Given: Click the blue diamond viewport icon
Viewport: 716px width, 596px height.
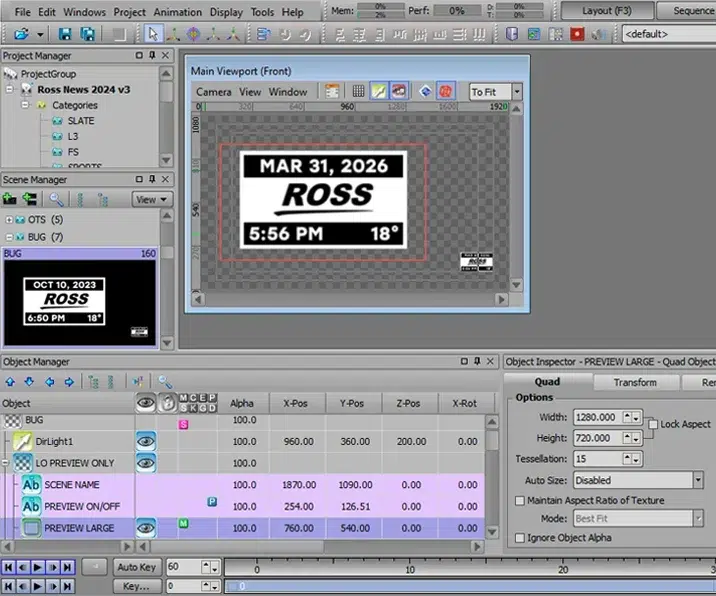Looking at the screenshot, I should click(x=425, y=91).
